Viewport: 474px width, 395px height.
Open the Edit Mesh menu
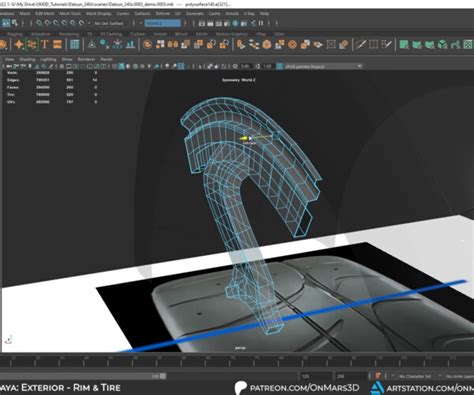[x=44, y=14]
